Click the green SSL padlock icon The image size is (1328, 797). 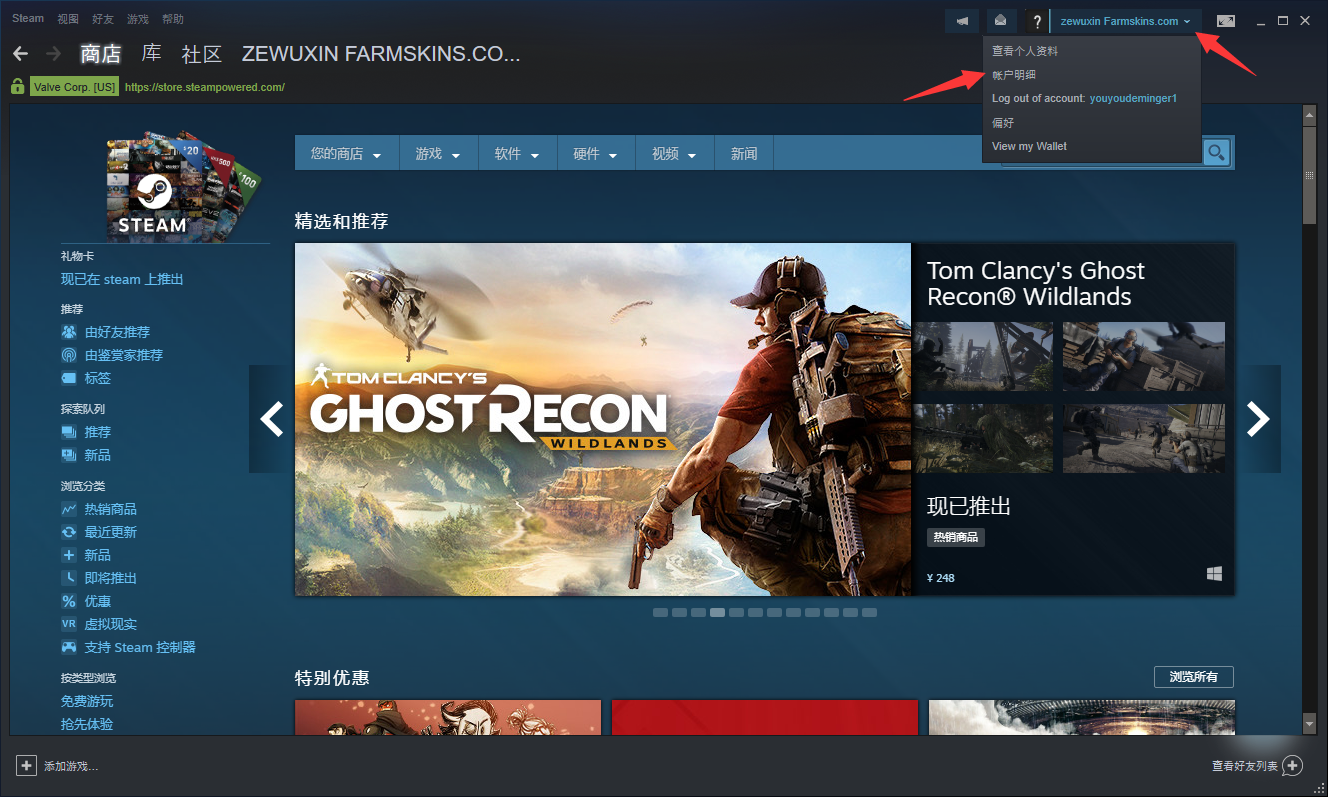[x=17, y=87]
